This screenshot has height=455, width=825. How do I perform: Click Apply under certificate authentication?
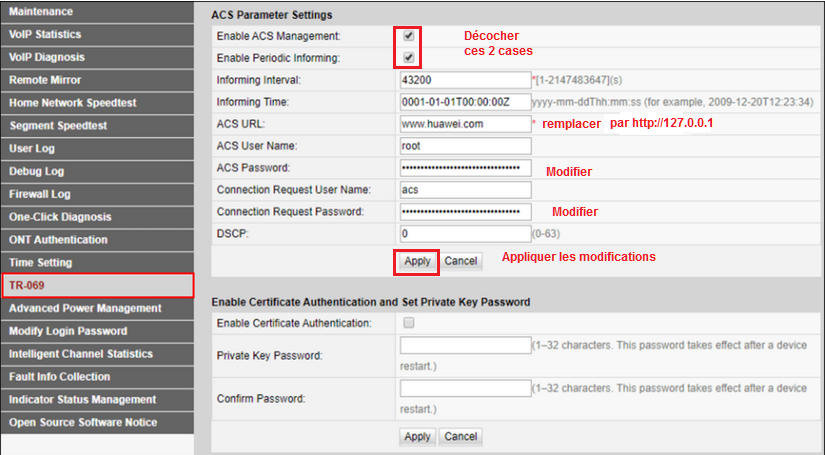pyautogui.click(x=417, y=437)
